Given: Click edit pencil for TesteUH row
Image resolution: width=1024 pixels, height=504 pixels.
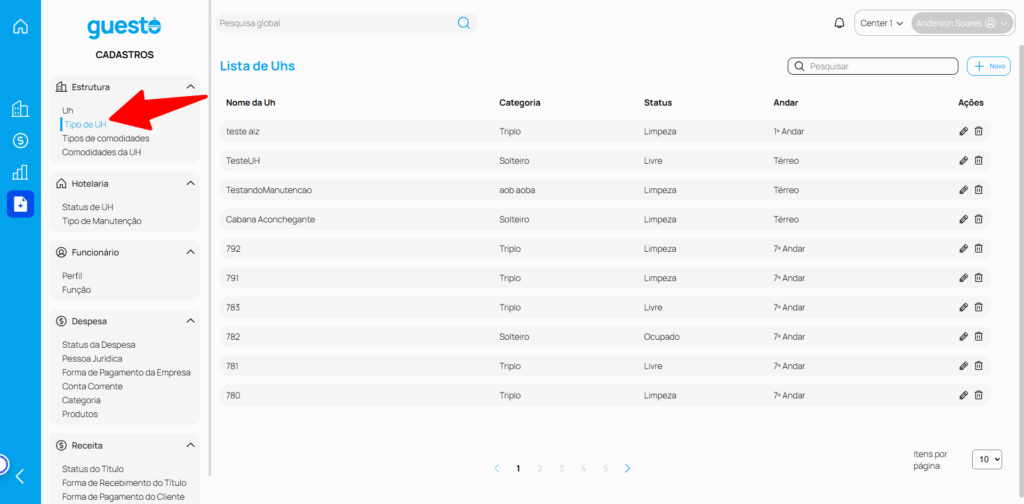Looking at the screenshot, I should [963, 160].
